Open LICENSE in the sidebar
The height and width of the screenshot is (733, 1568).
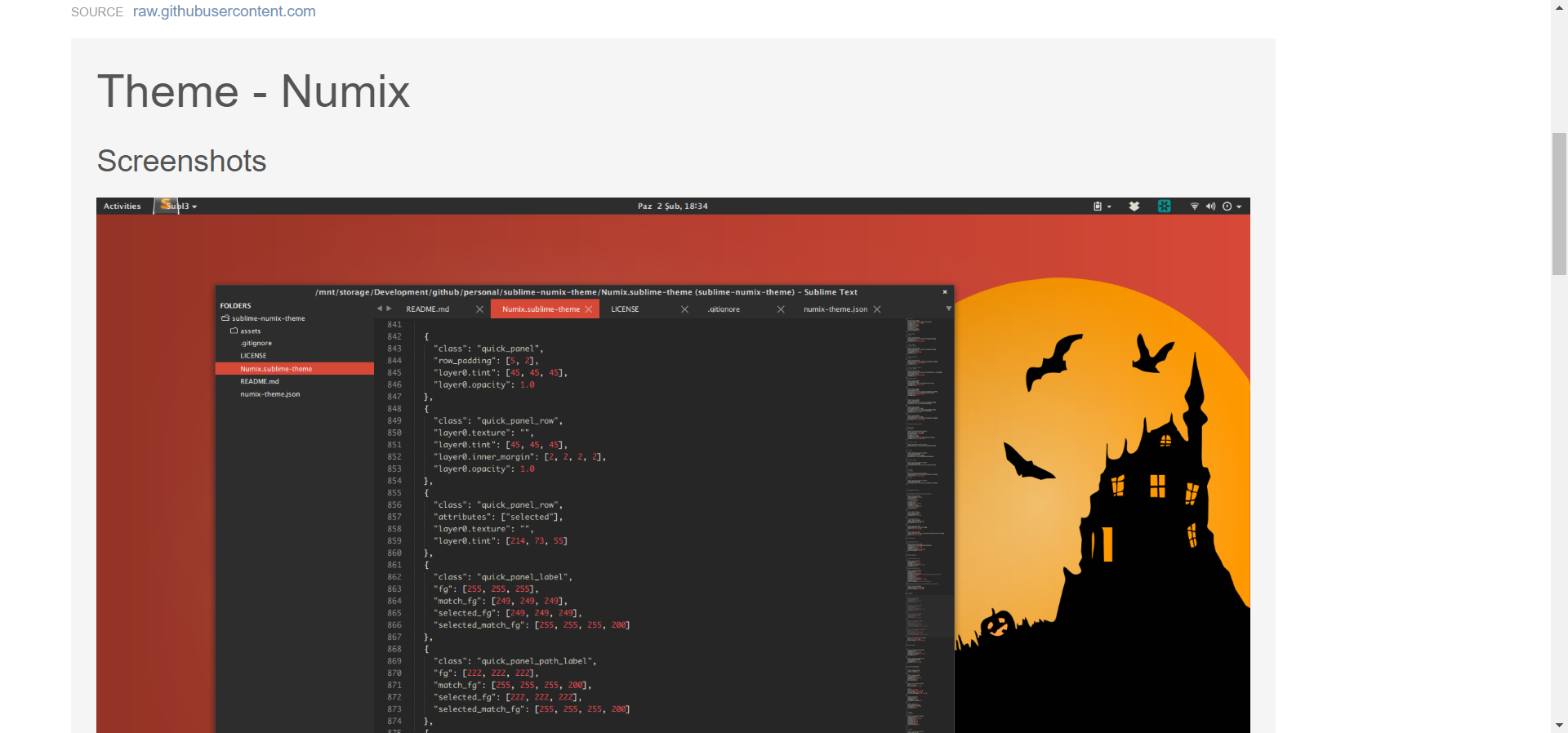tap(253, 356)
